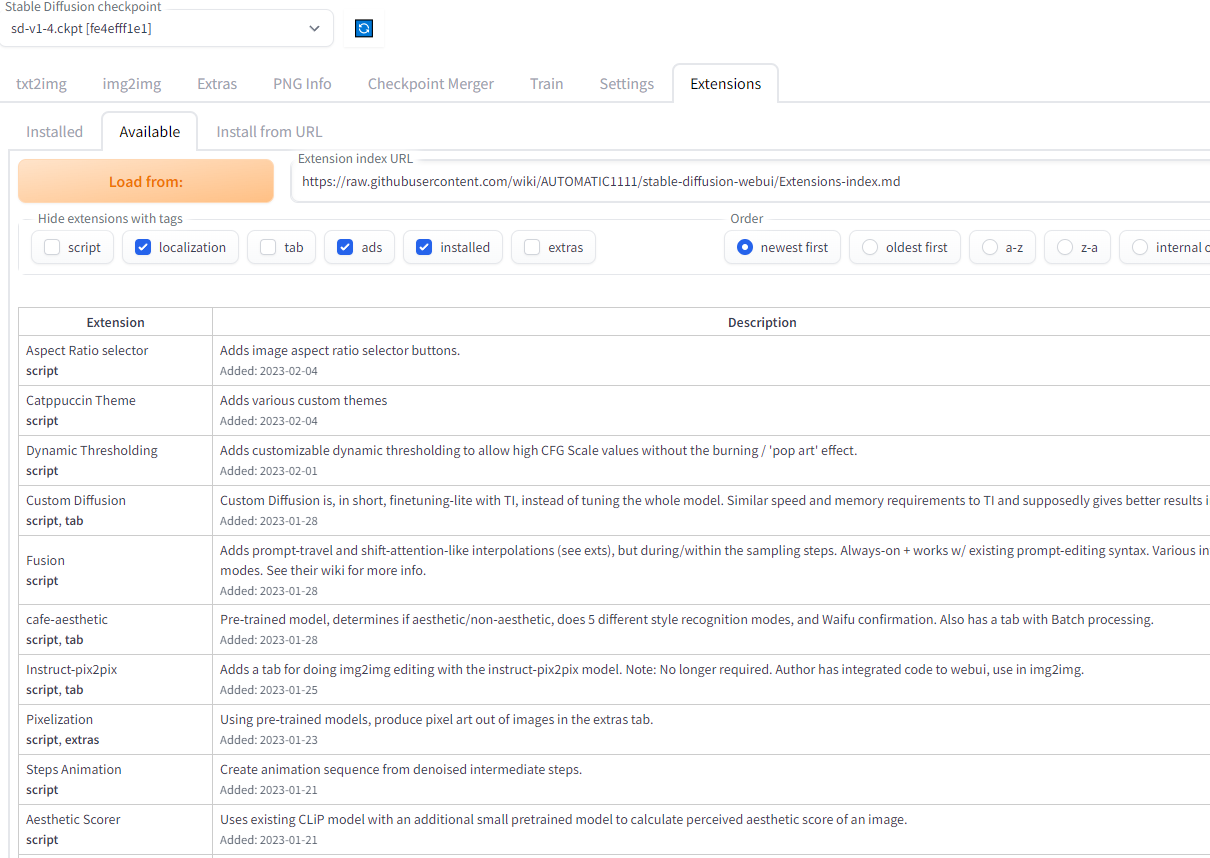
Task: Open the Train tab
Action: tap(546, 84)
